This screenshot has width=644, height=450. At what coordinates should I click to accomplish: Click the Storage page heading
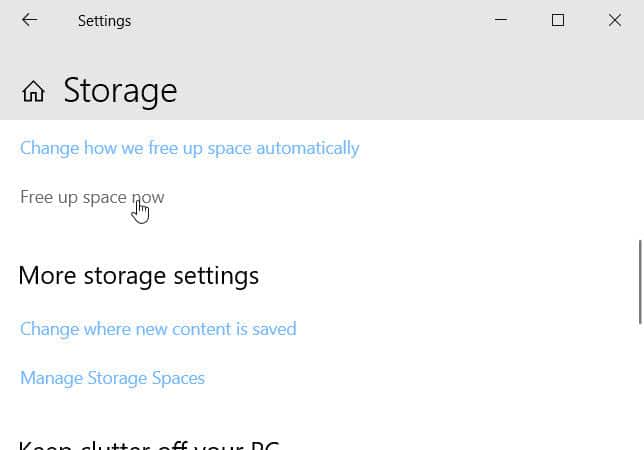pyautogui.click(x=120, y=91)
